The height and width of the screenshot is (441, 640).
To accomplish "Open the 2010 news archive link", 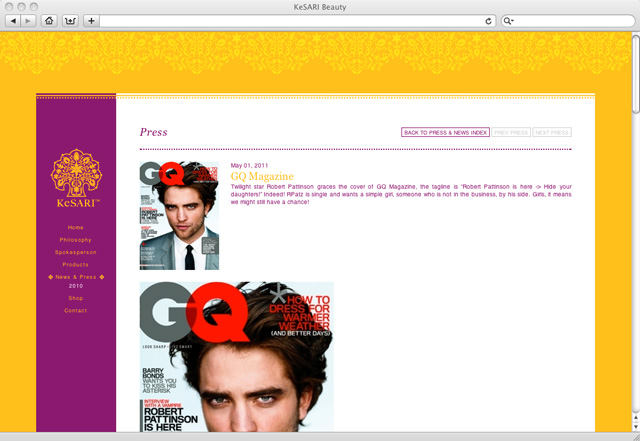I will click(x=76, y=286).
